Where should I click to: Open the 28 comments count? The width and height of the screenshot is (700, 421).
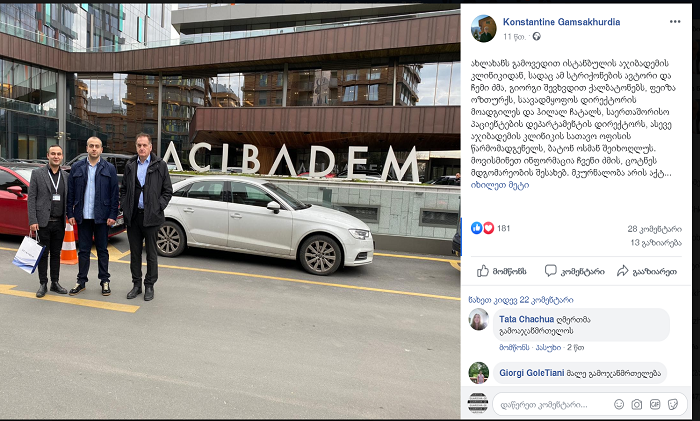tap(654, 229)
